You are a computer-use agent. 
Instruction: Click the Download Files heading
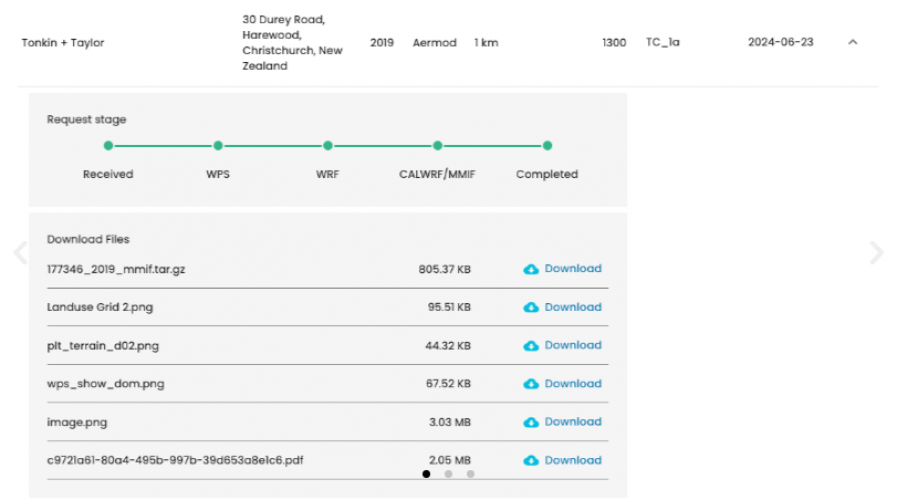pyautogui.click(x=88, y=239)
